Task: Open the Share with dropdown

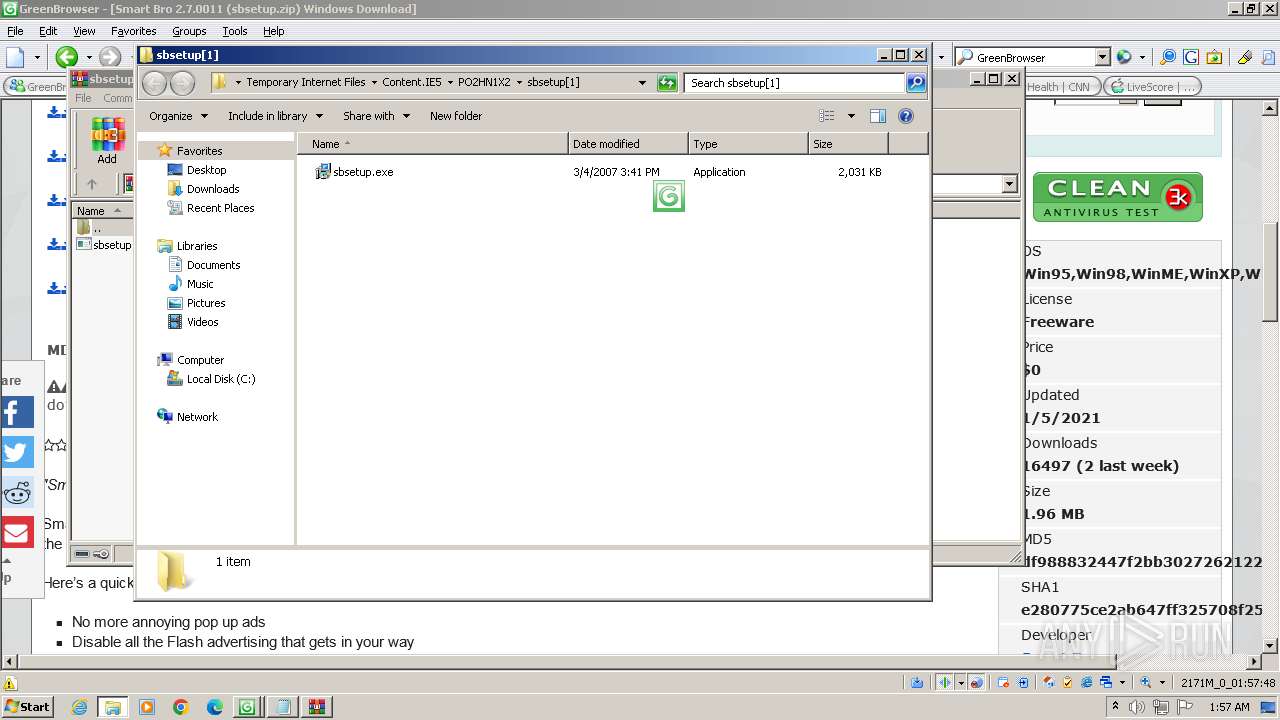Action: coord(376,116)
